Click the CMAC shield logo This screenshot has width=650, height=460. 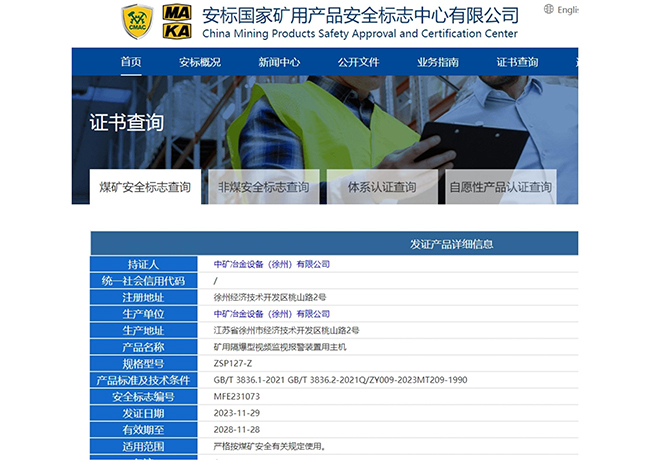tap(137, 21)
